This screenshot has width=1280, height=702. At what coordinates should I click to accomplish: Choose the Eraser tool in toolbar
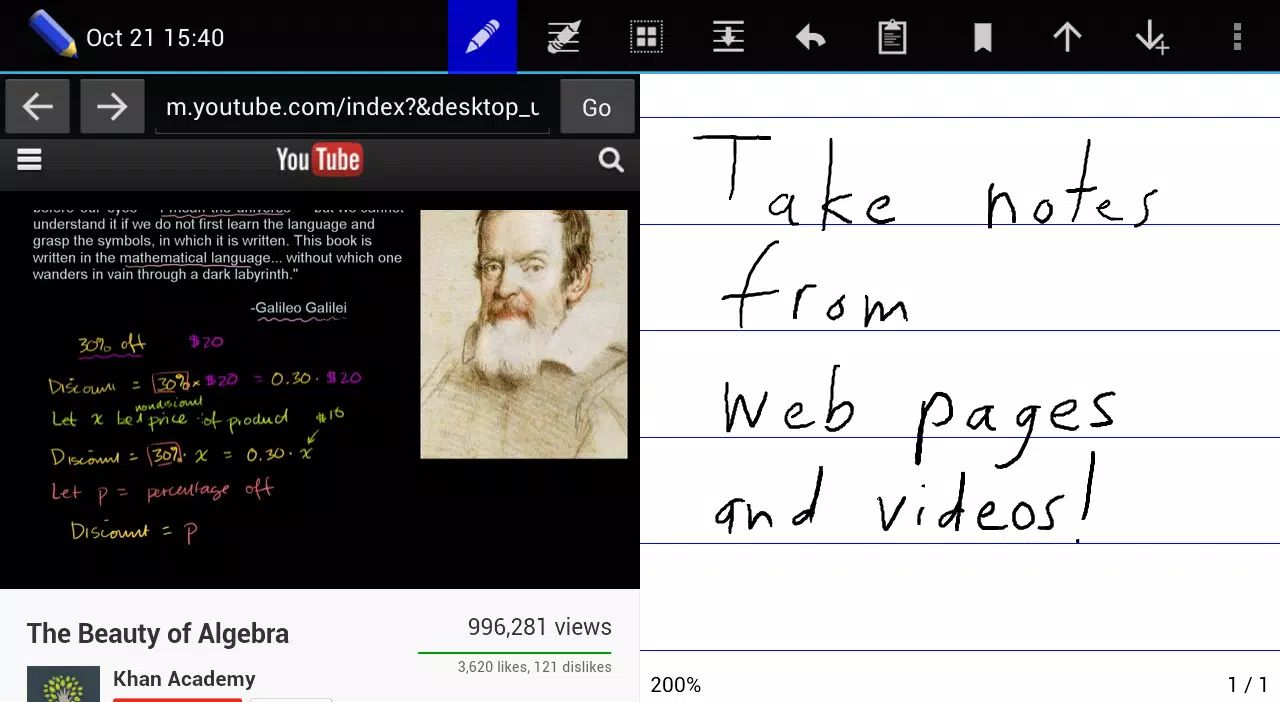tap(564, 37)
